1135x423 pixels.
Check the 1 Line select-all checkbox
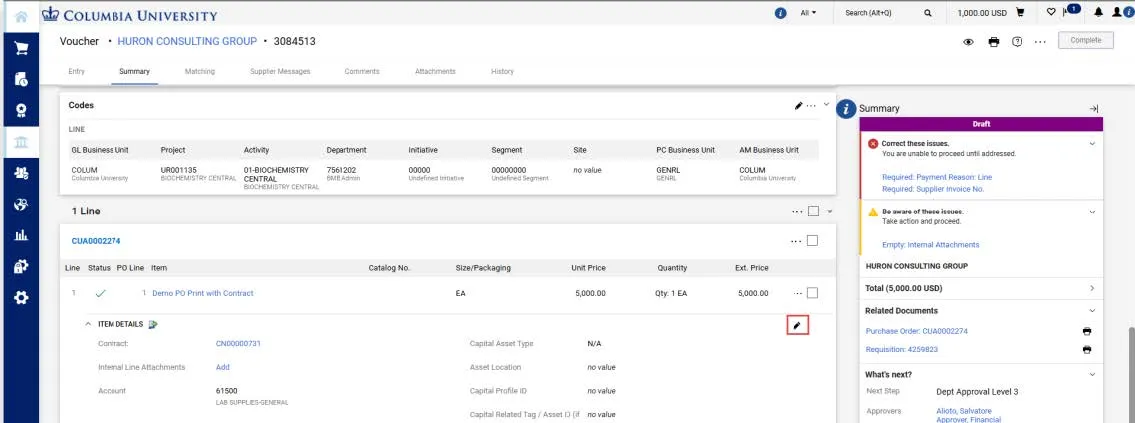pos(813,212)
